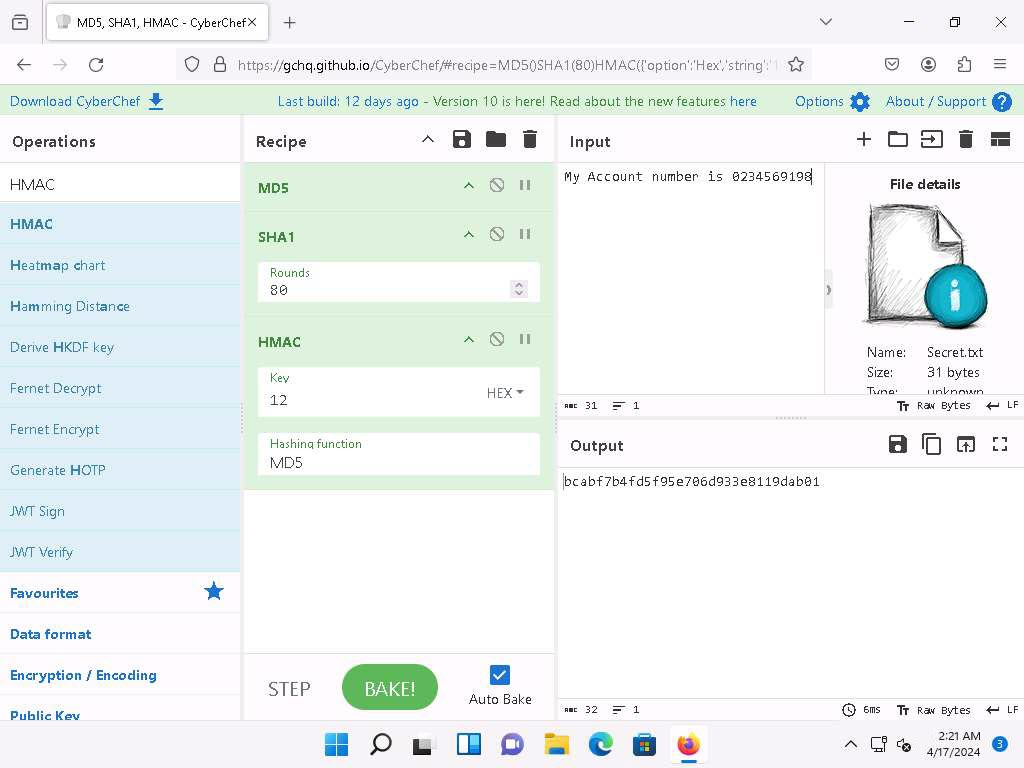Open the HEX key format dropdown

(x=505, y=393)
